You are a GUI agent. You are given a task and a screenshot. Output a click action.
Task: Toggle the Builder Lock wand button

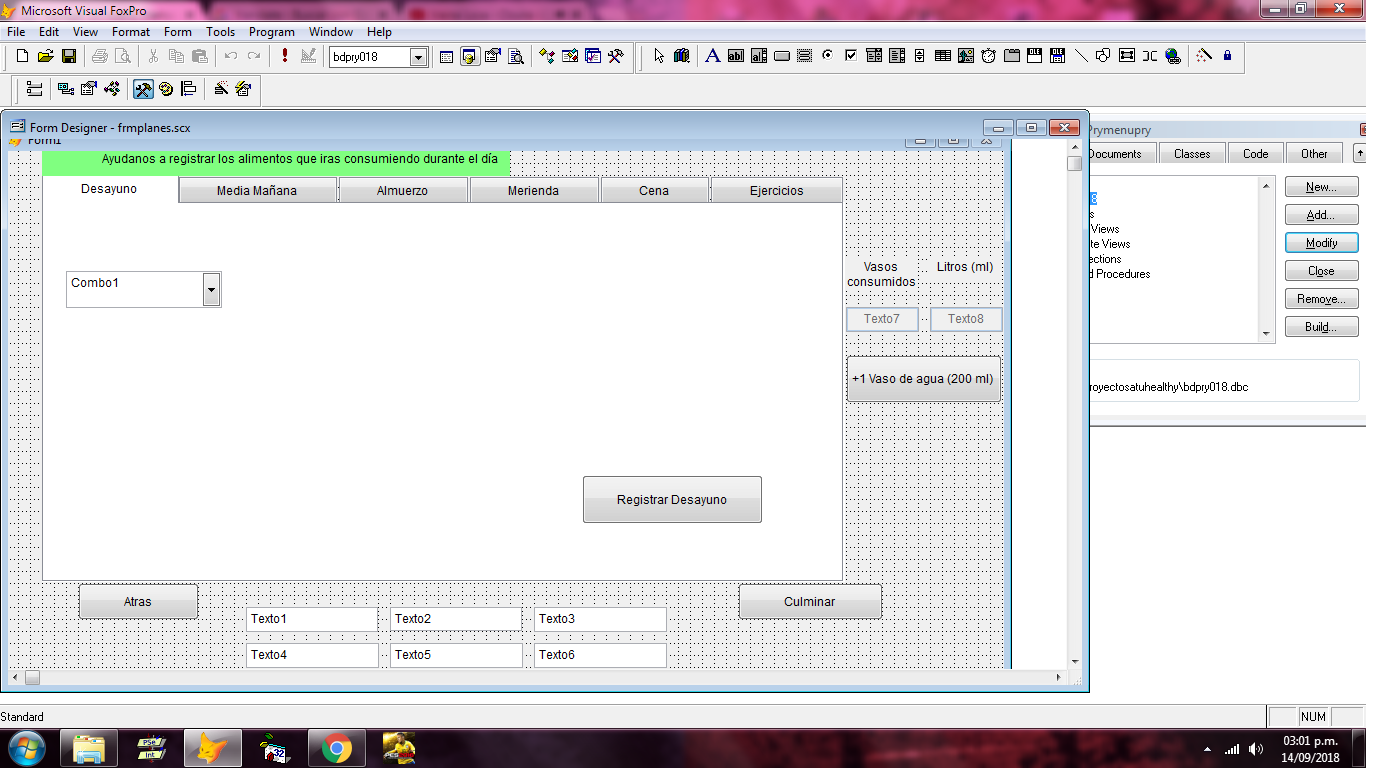[1204, 56]
